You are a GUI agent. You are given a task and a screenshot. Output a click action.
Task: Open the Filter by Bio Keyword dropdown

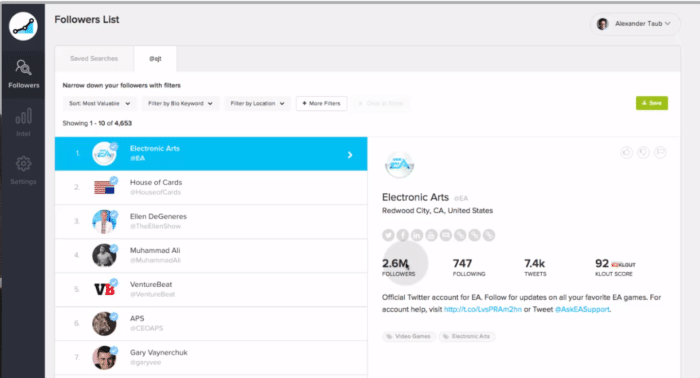coord(180,104)
